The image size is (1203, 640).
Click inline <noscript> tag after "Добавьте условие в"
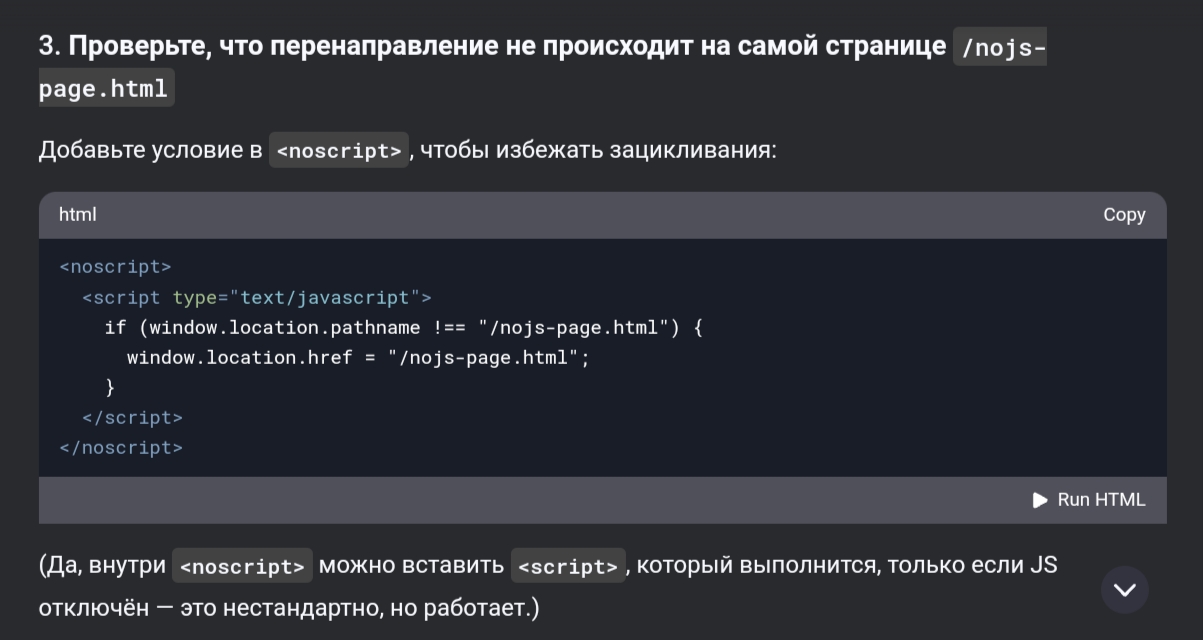coord(339,151)
